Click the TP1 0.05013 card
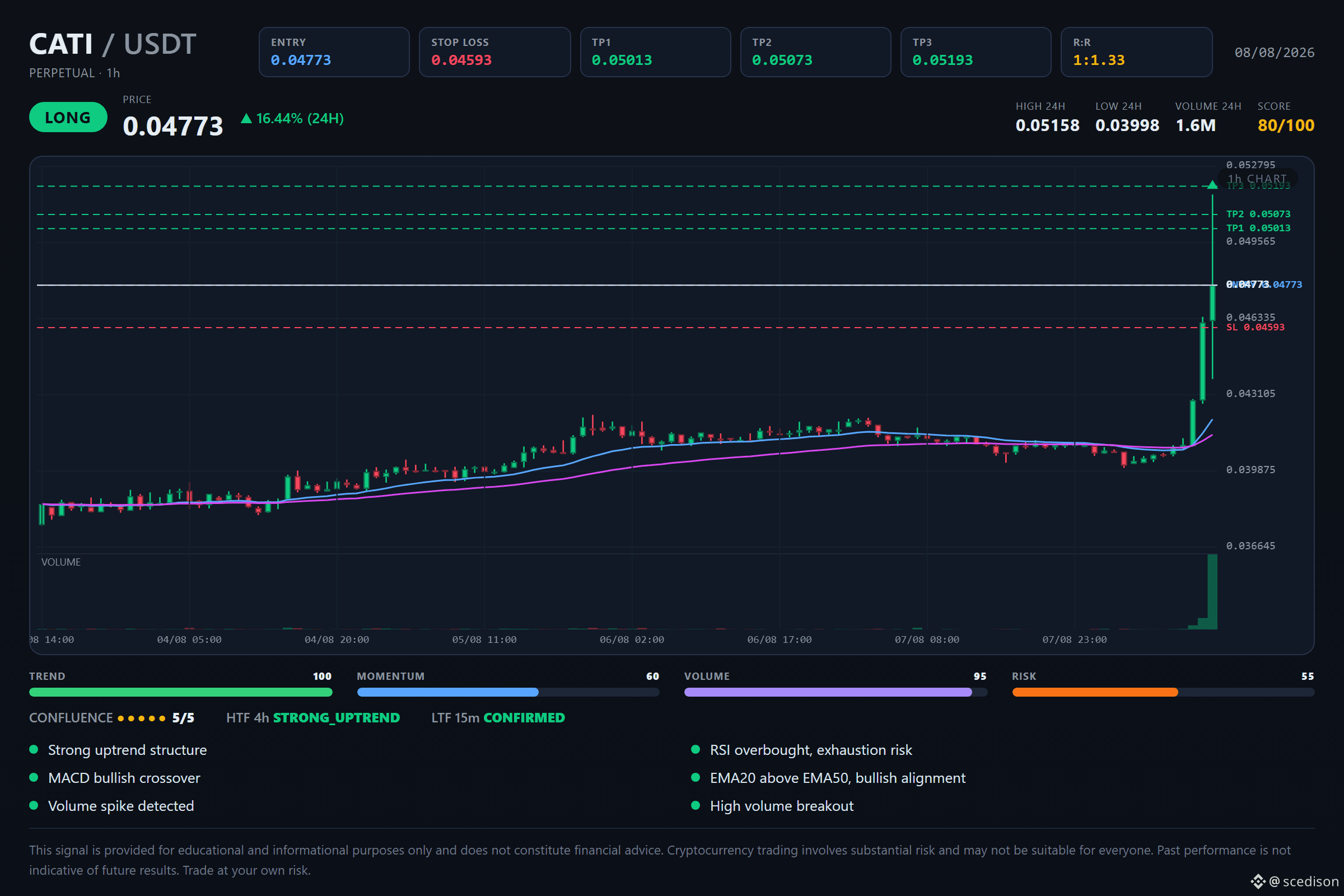 click(655, 52)
